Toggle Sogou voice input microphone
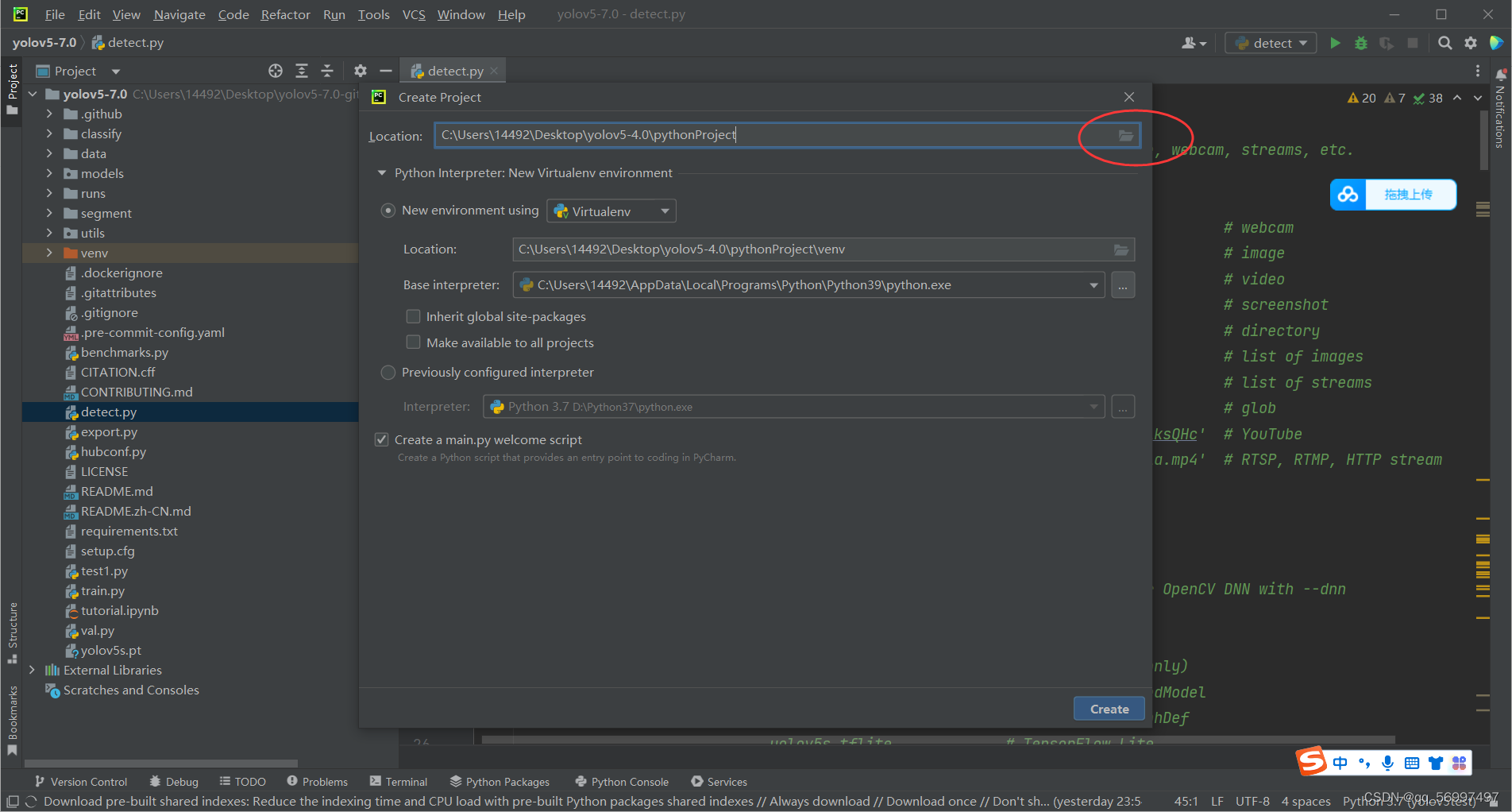Viewport: 1512px width, 812px height. [x=1387, y=763]
